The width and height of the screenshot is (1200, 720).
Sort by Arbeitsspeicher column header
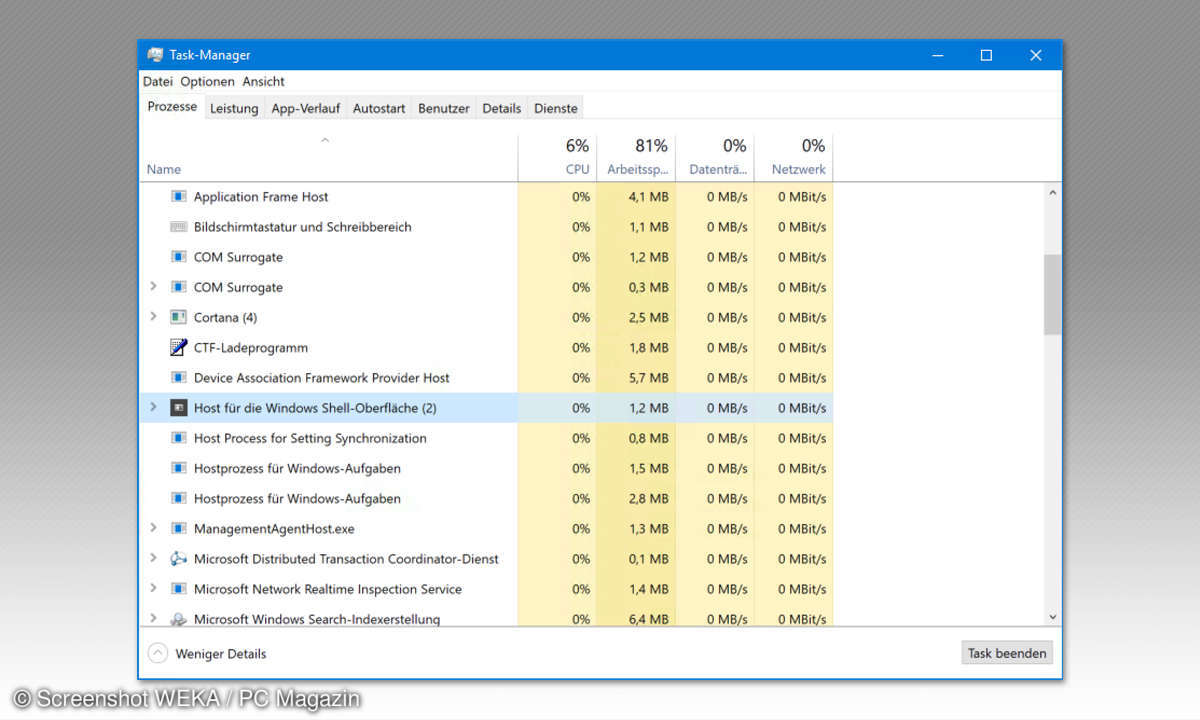click(x=636, y=158)
